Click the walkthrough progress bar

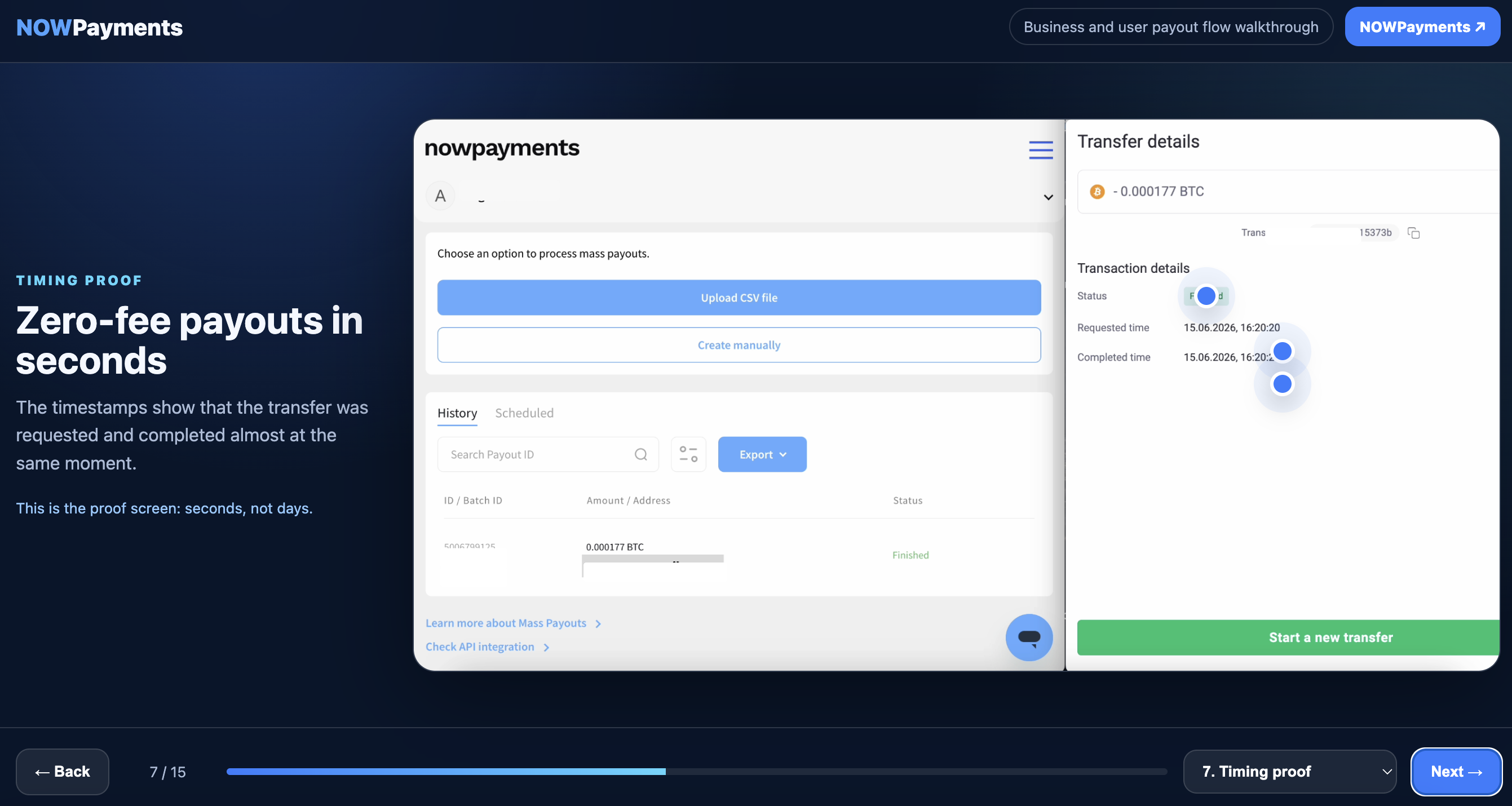pos(697,772)
